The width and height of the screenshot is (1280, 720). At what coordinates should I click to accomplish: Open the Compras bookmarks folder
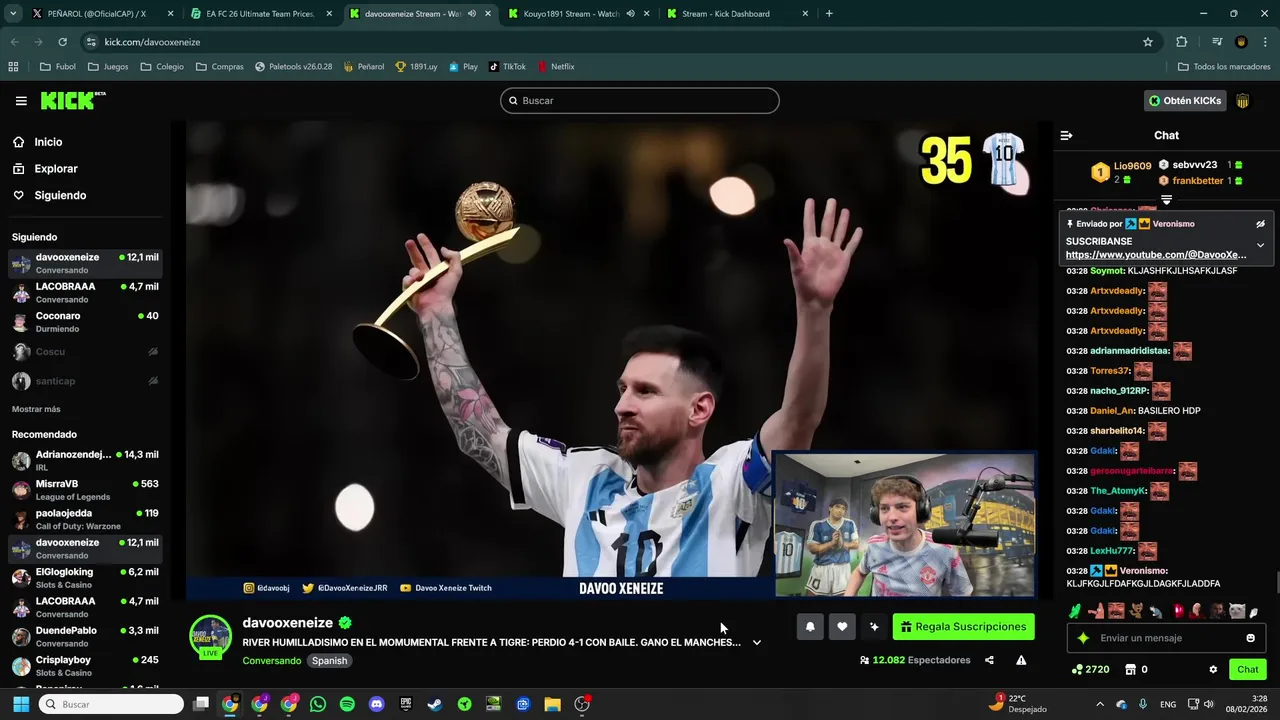click(219, 67)
